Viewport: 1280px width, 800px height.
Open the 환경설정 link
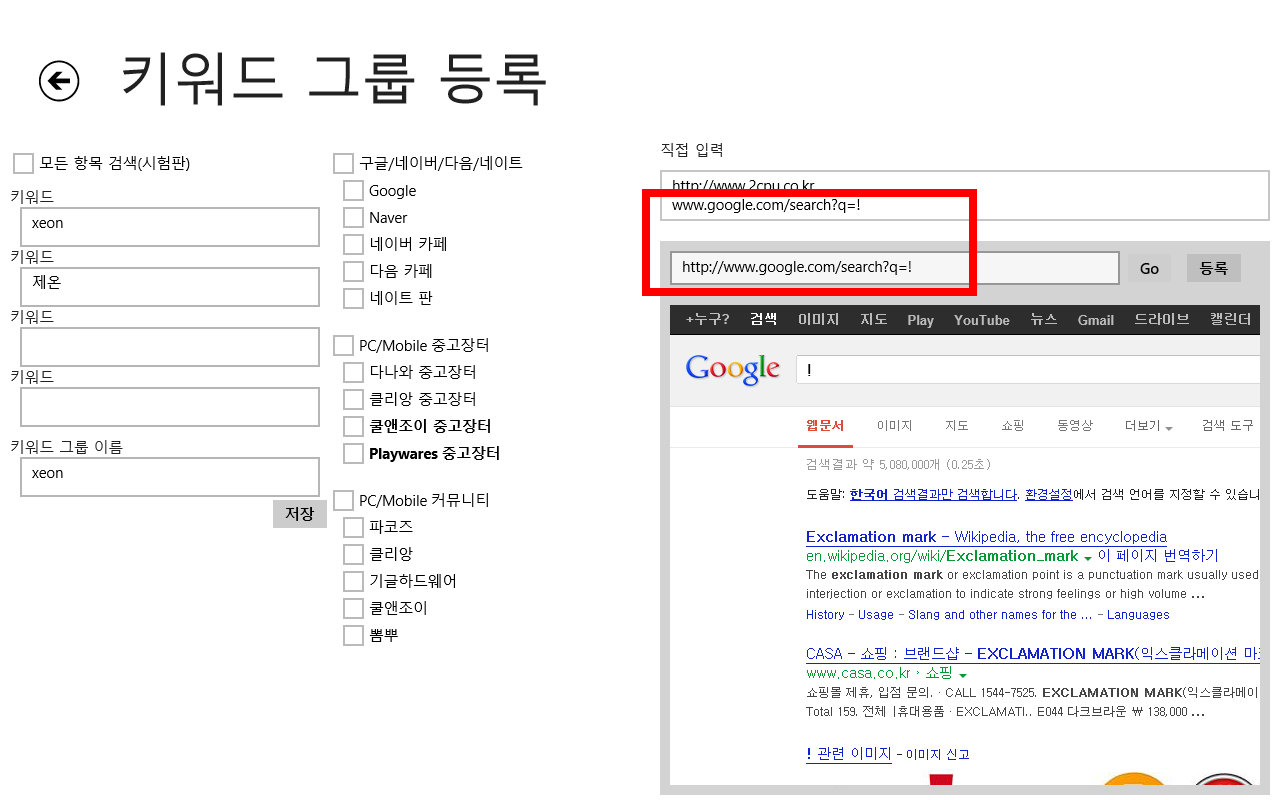click(1049, 494)
